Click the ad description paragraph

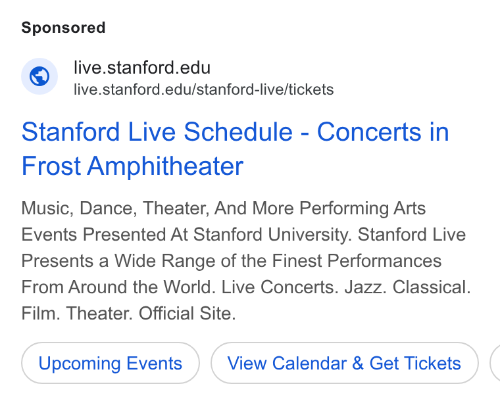[246, 261]
